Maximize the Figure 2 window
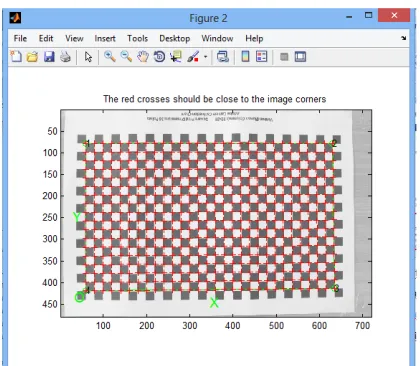The height and width of the screenshot is (366, 420). click(368, 15)
